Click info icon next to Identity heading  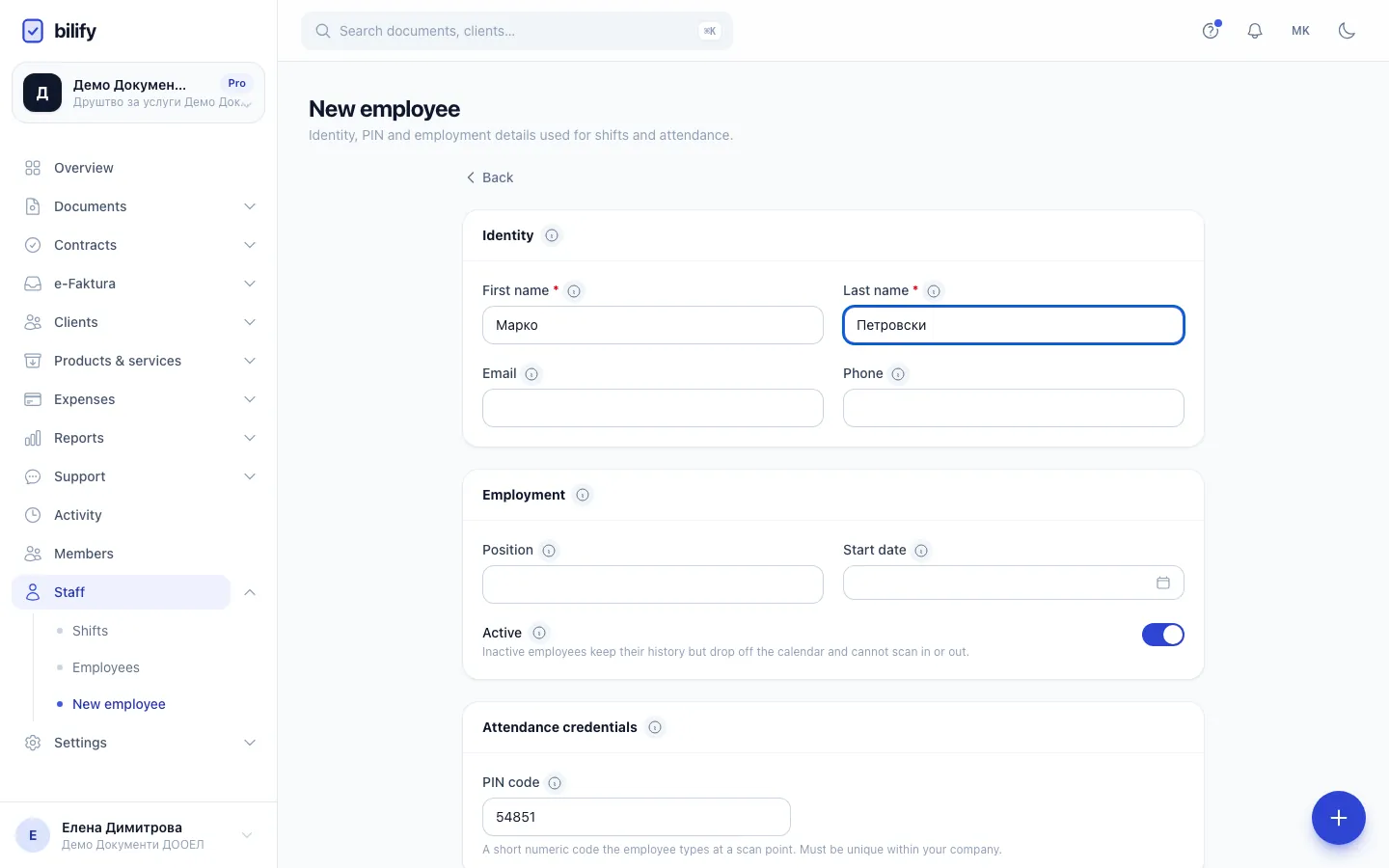(x=552, y=235)
